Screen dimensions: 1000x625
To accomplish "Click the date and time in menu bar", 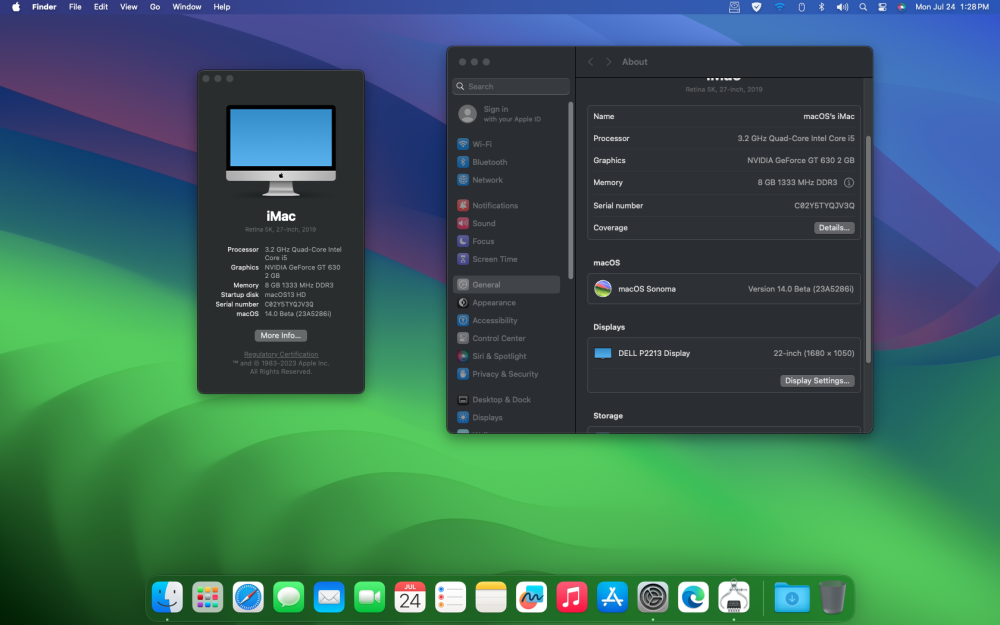I will [952, 7].
